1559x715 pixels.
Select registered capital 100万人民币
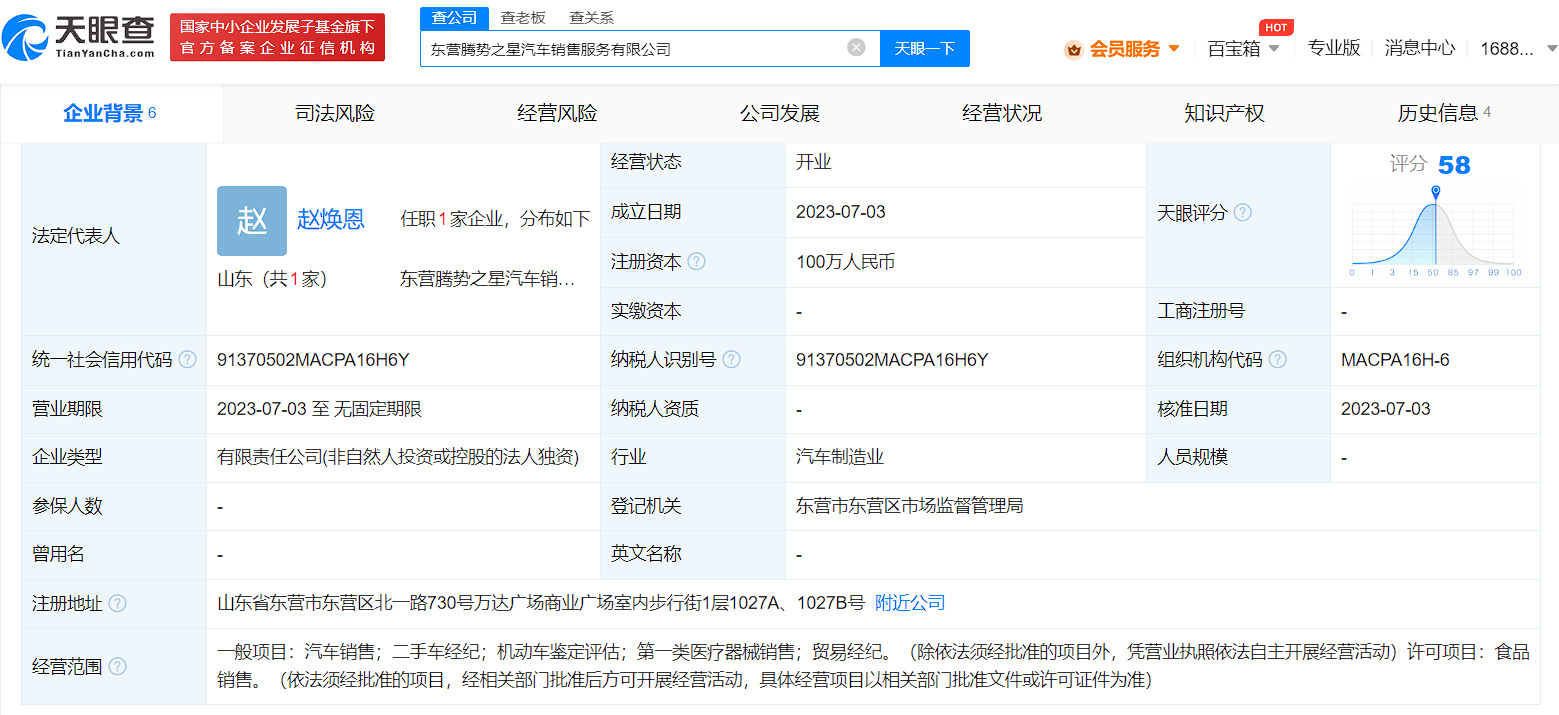tap(845, 262)
